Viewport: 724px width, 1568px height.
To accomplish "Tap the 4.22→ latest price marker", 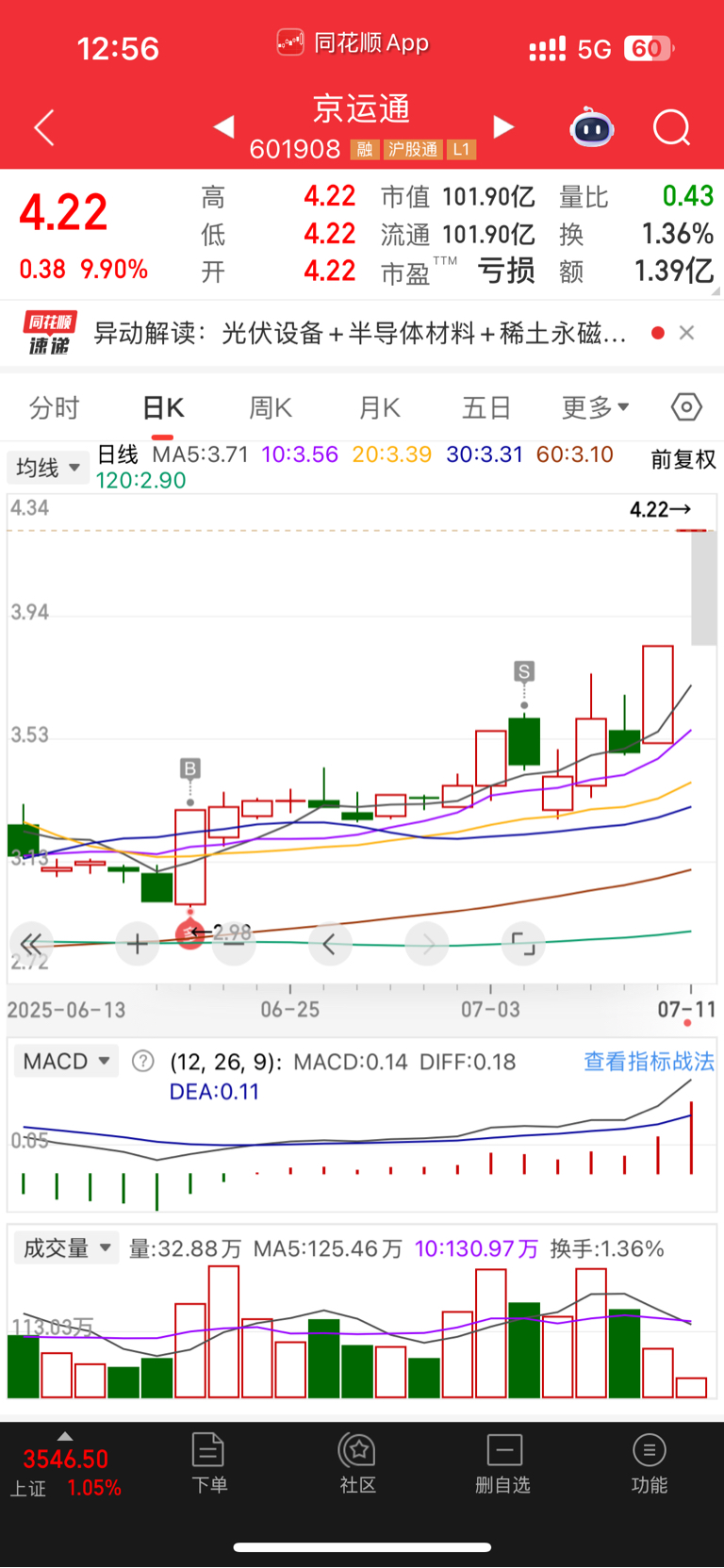I will tap(661, 510).
